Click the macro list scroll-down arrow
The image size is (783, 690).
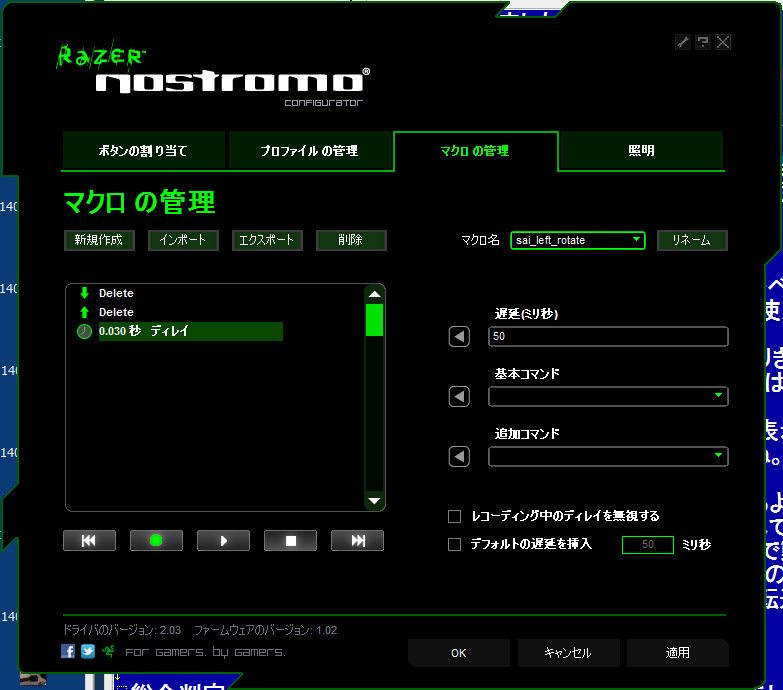[x=374, y=501]
